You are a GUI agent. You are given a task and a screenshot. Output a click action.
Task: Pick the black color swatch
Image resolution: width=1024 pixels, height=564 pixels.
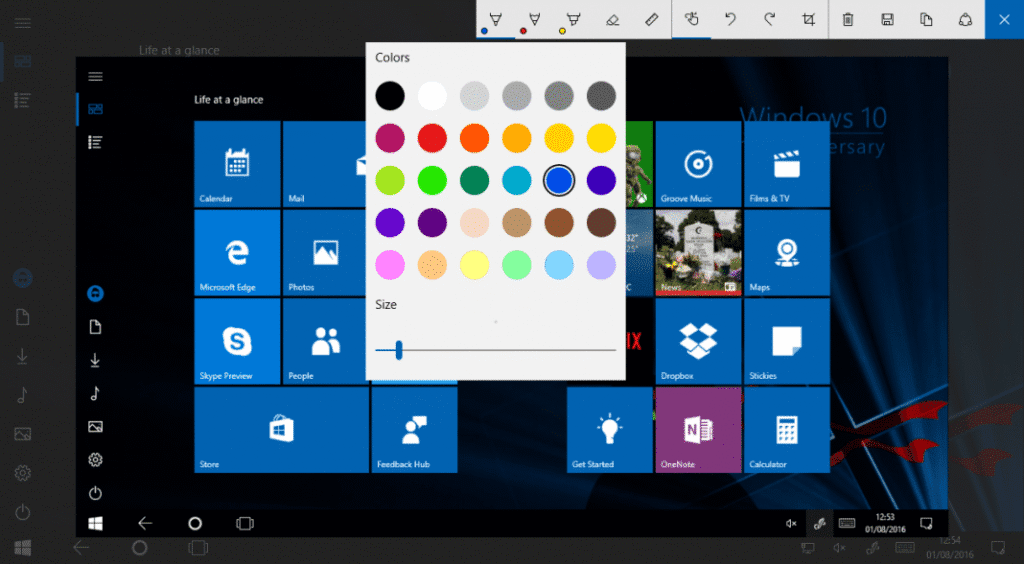point(390,96)
